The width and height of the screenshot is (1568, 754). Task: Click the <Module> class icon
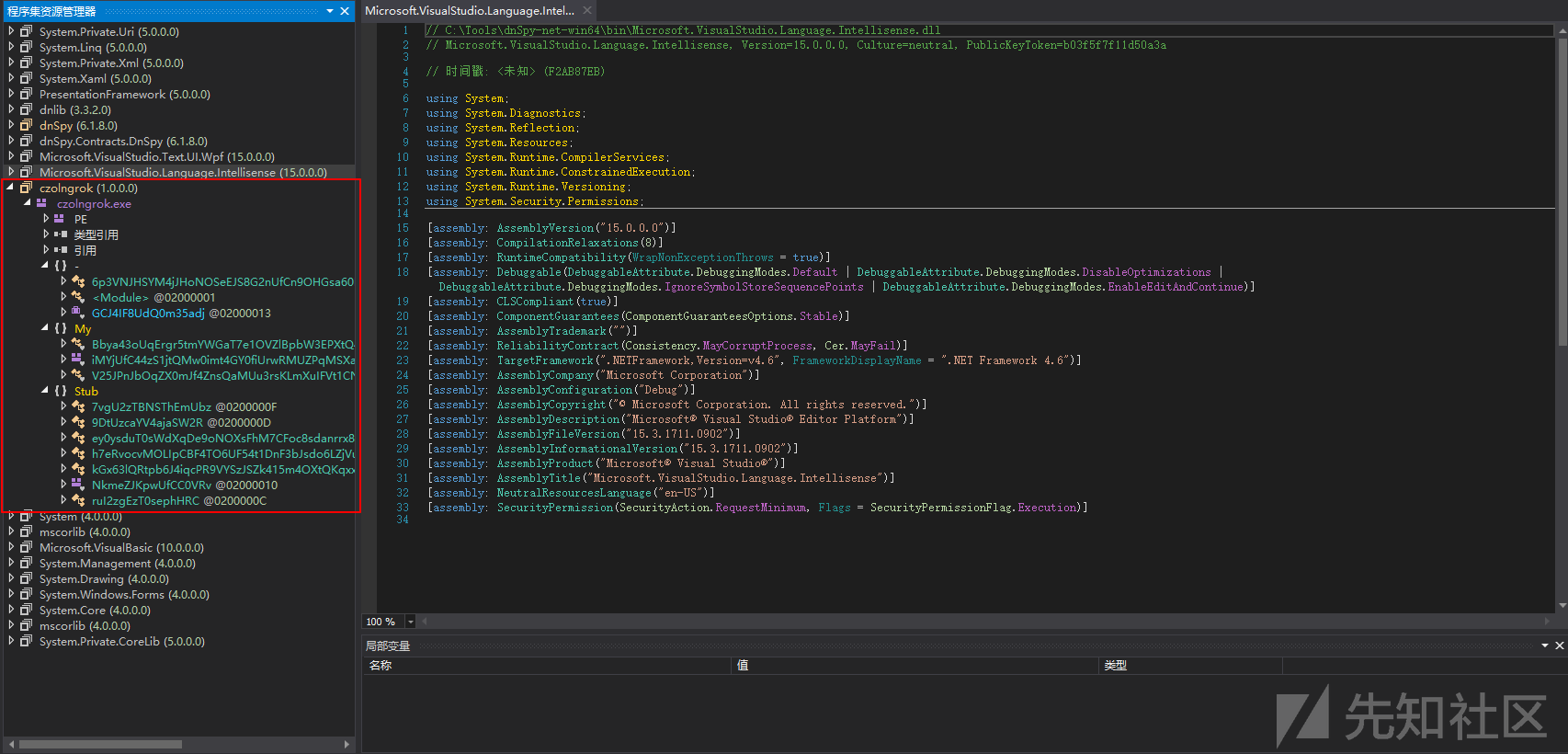click(78, 297)
